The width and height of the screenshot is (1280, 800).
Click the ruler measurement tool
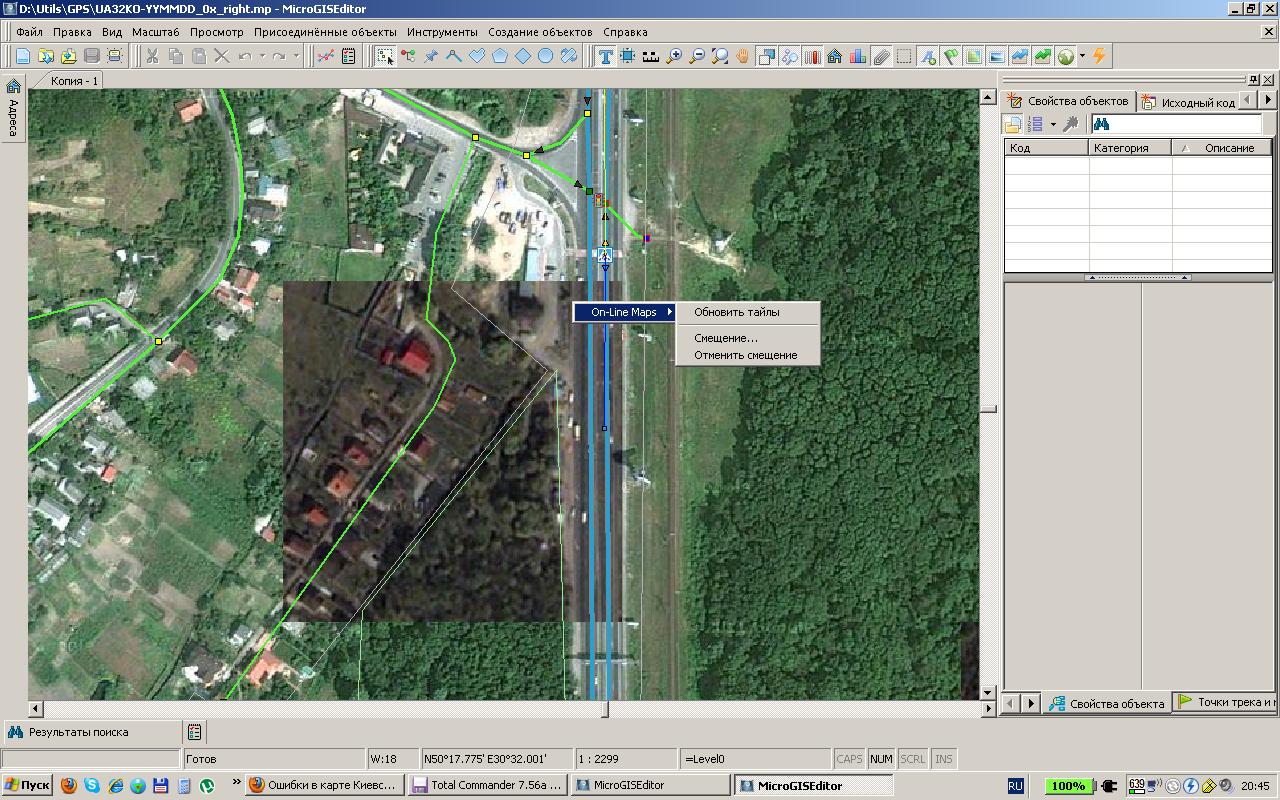click(651, 57)
